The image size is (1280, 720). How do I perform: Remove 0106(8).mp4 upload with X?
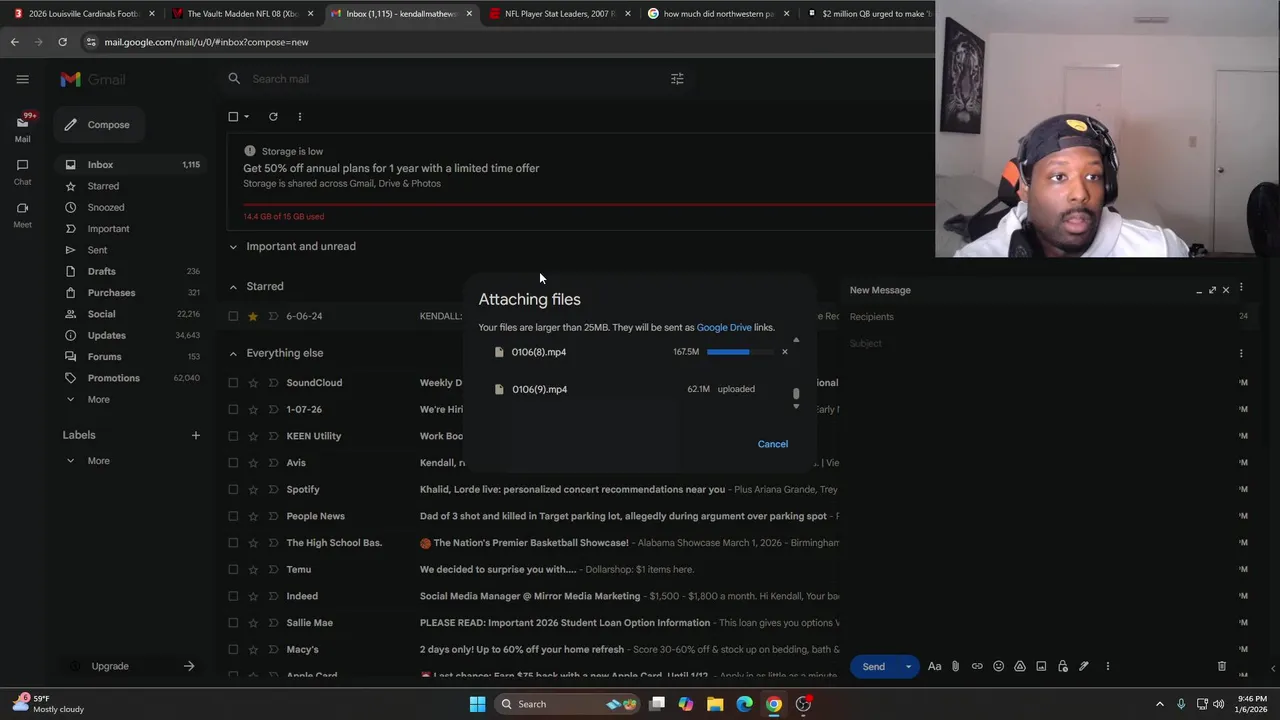[785, 352]
